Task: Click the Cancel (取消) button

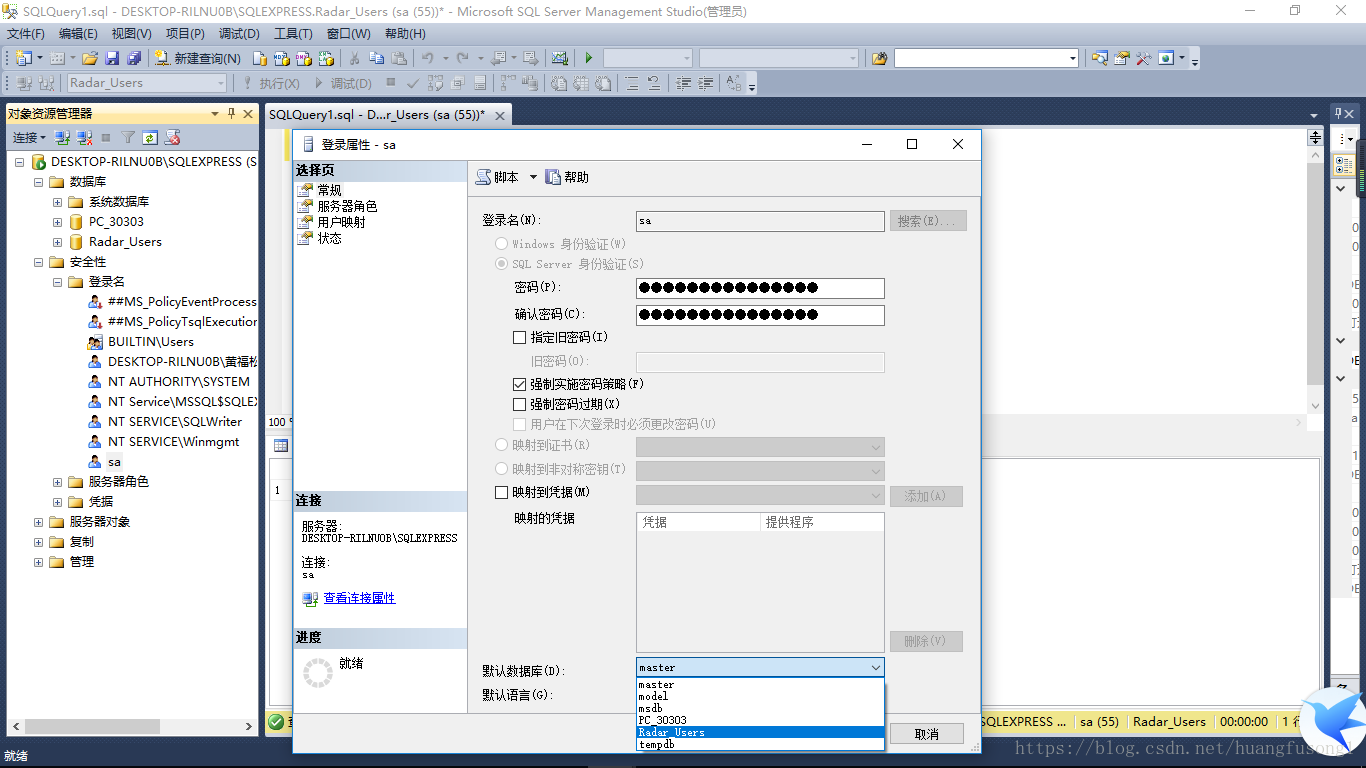Action: (x=927, y=734)
